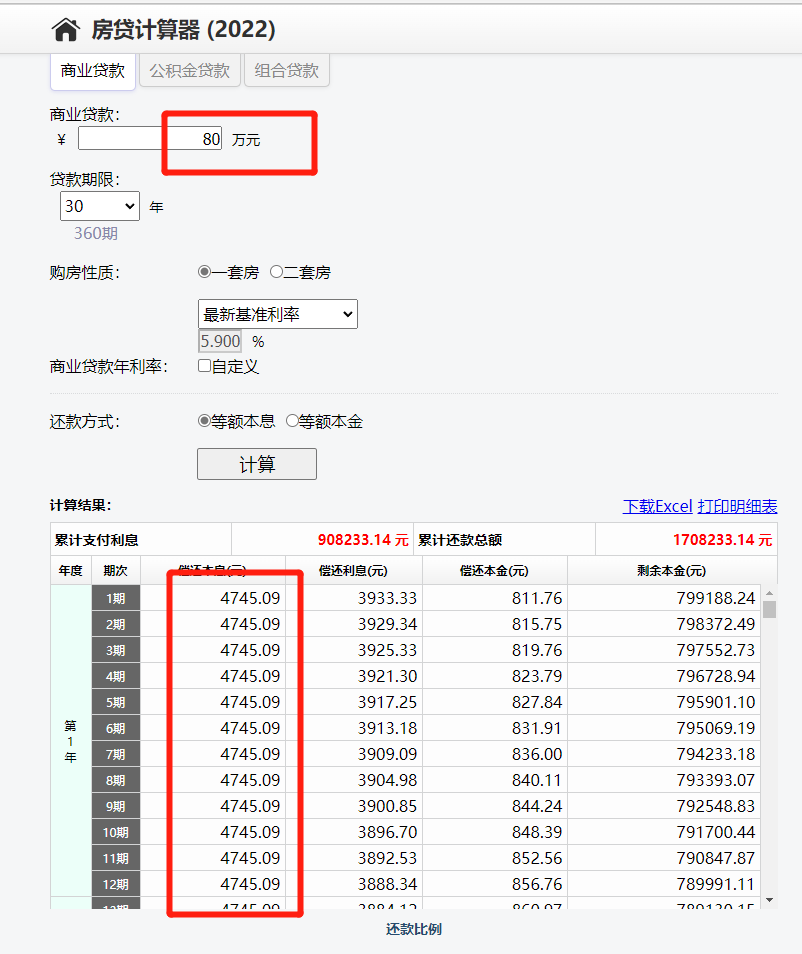This screenshot has width=802, height=954.
Task: Click the table scrollbar up arrow
Action: click(x=769, y=591)
